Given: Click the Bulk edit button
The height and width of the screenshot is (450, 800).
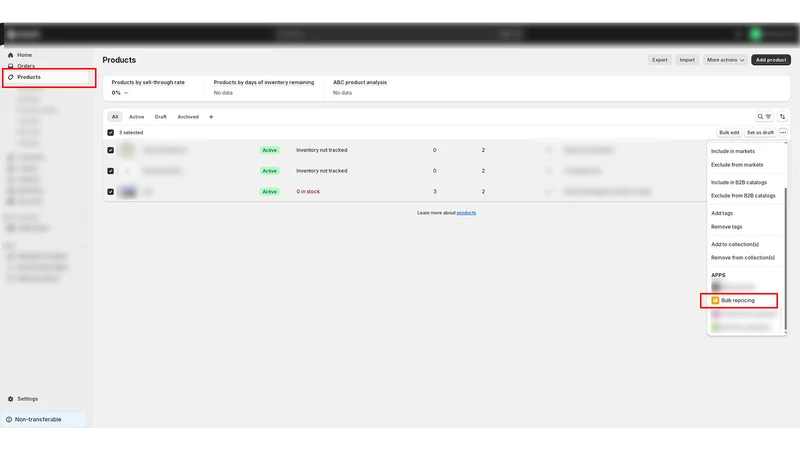Looking at the screenshot, I should tap(729, 133).
